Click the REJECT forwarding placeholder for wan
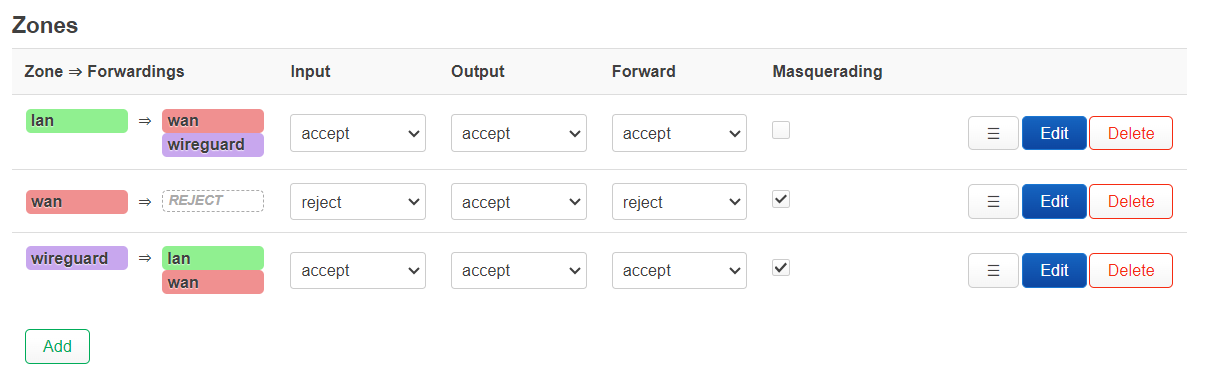The image size is (1222, 372). click(x=213, y=201)
